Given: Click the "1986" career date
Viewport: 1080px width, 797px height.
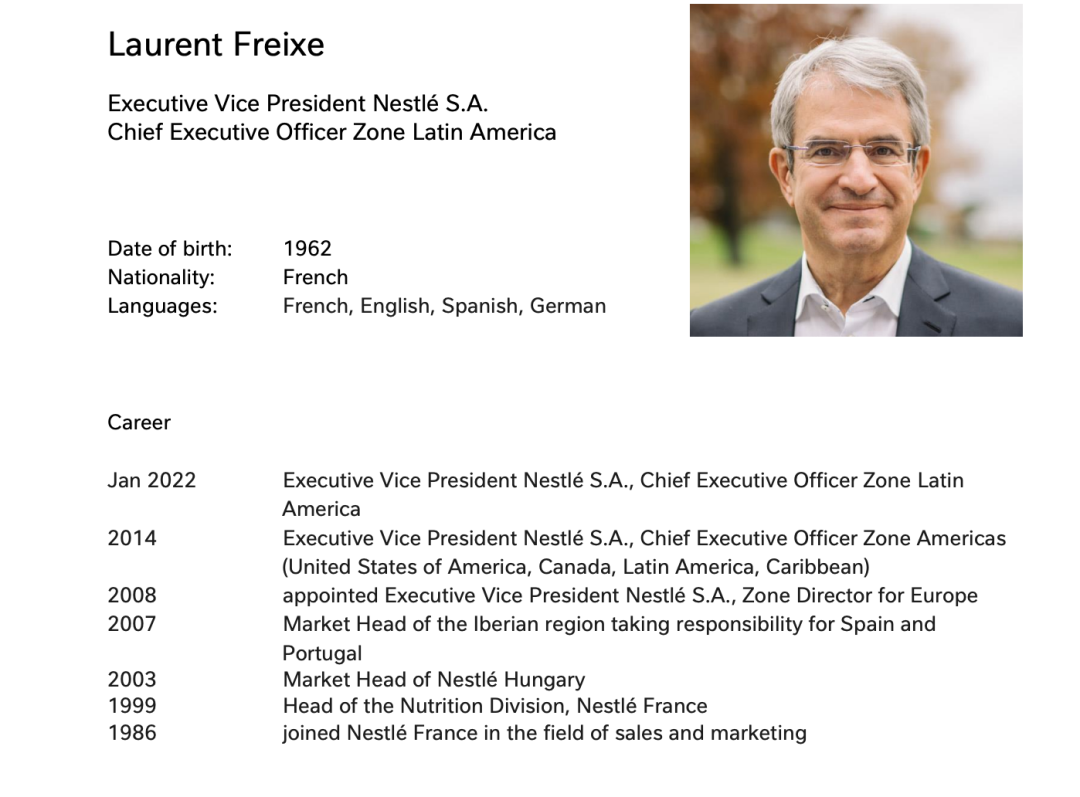Looking at the screenshot, I should (132, 733).
